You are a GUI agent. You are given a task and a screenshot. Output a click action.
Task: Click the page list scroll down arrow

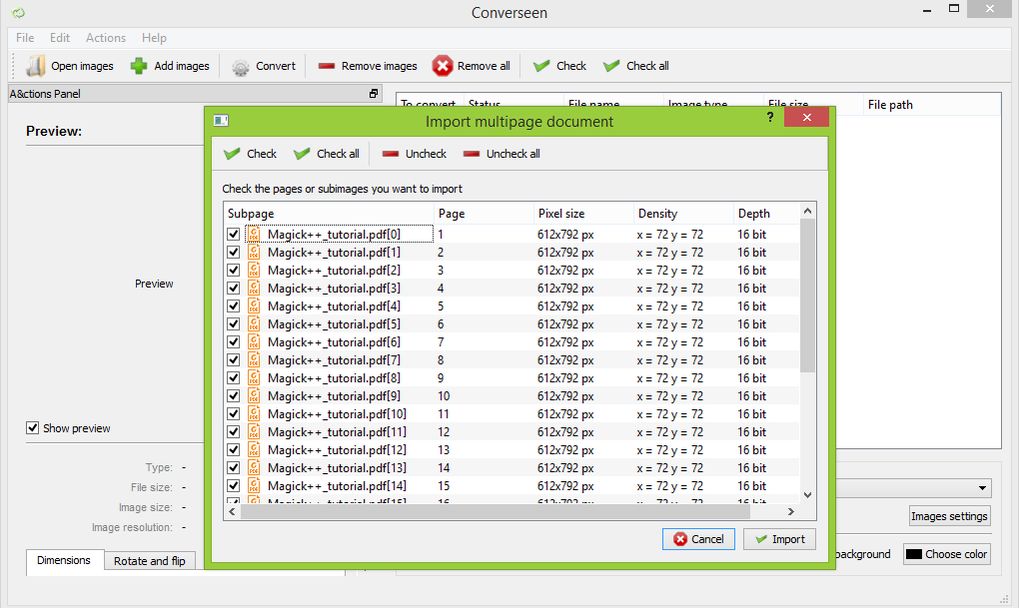807,495
